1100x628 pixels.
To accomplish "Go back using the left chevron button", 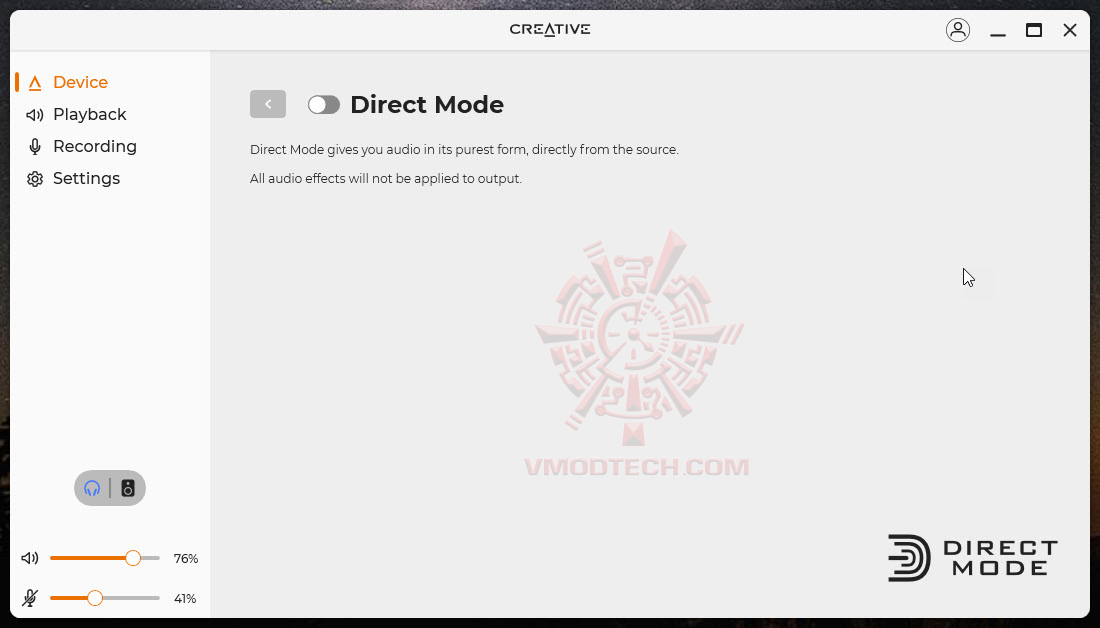I will 268,104.
